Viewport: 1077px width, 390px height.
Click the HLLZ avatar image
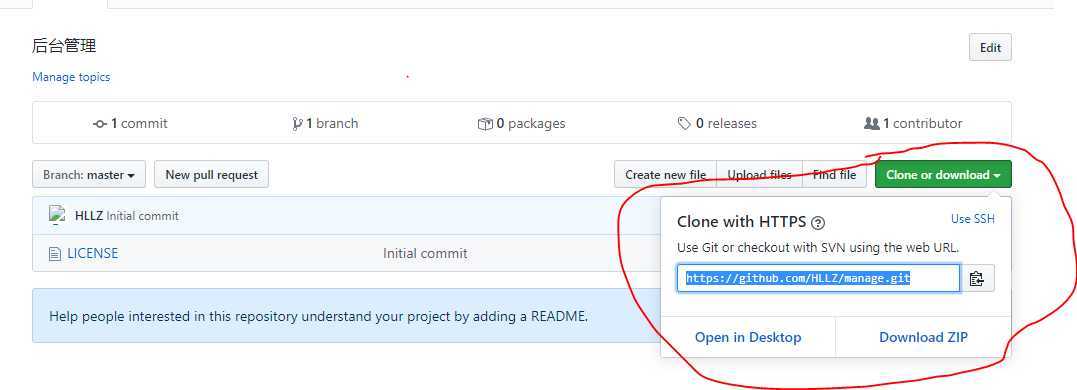(x=56, y=216)
